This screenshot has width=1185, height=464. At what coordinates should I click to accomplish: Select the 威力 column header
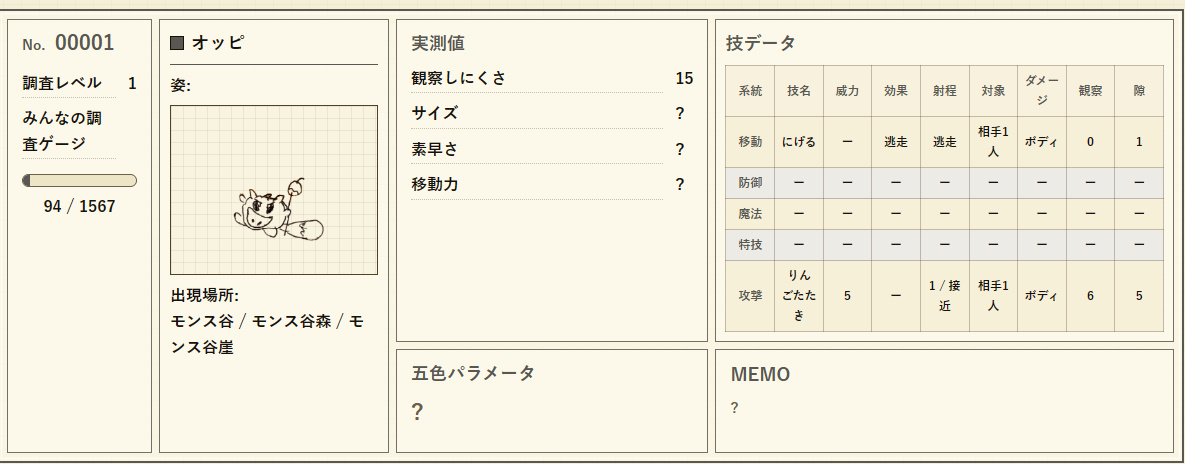coord(847,91)
